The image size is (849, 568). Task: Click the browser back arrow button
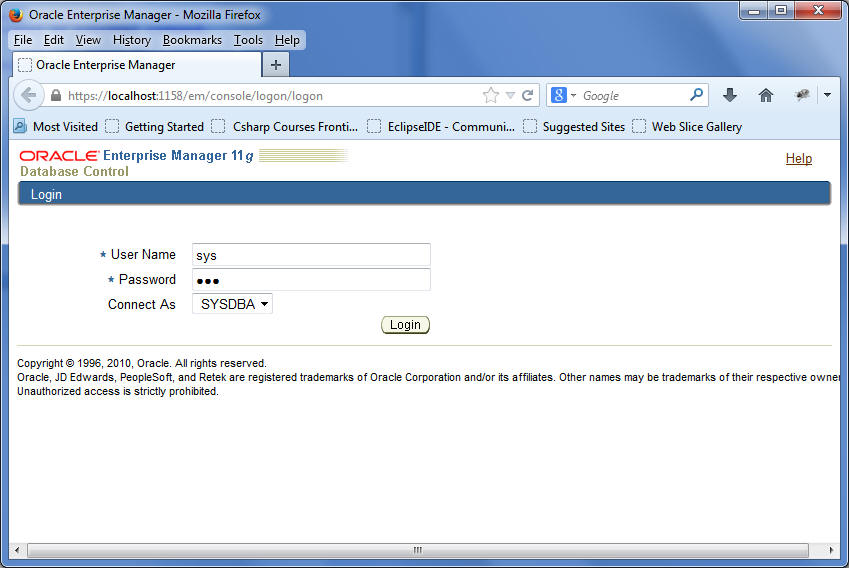[28, 95]
